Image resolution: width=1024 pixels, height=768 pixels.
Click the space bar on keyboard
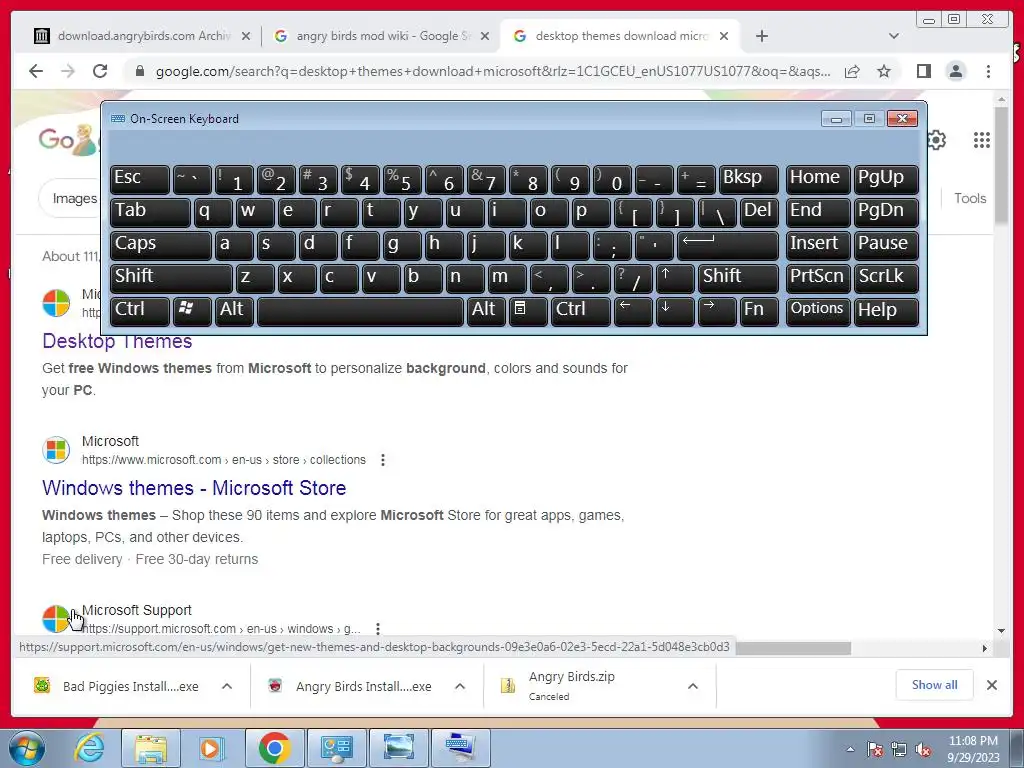pyautogui.click(x=360, y=311)
